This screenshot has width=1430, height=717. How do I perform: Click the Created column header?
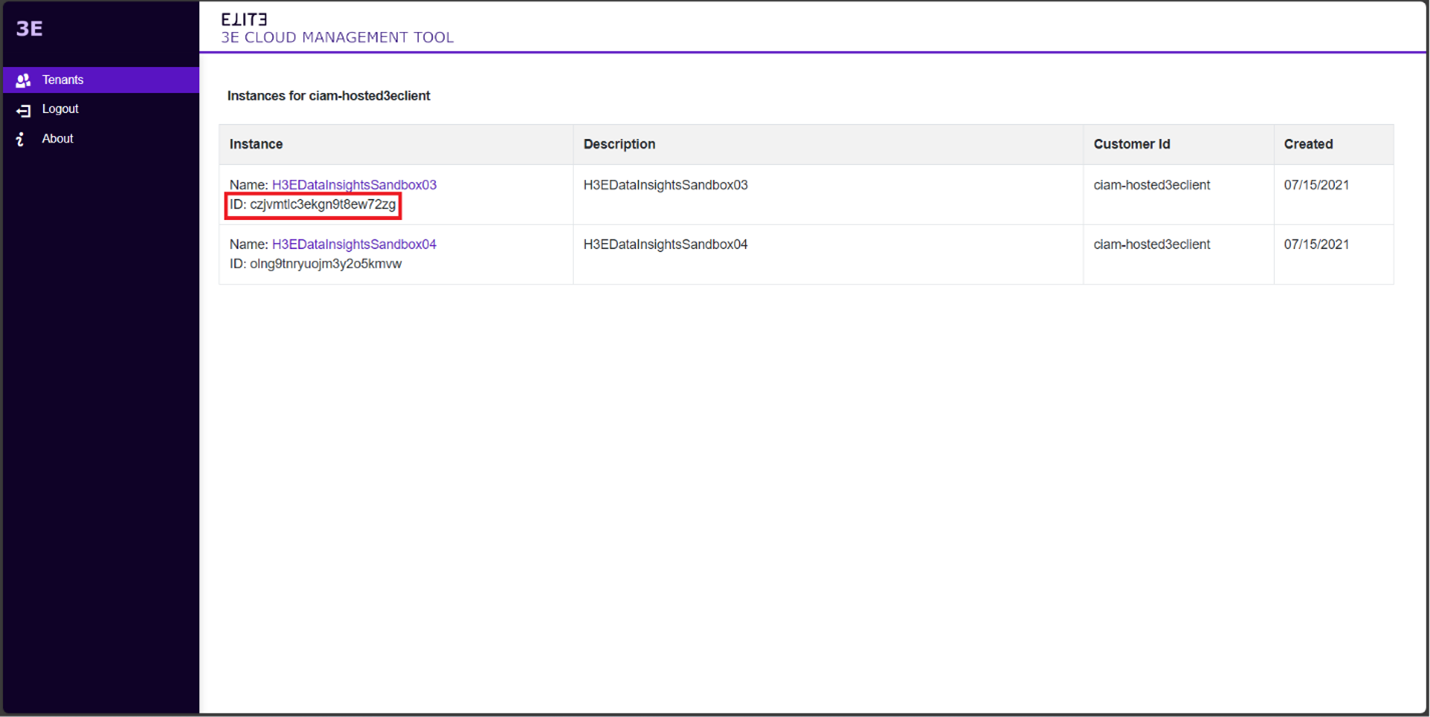pos(1308,144)
